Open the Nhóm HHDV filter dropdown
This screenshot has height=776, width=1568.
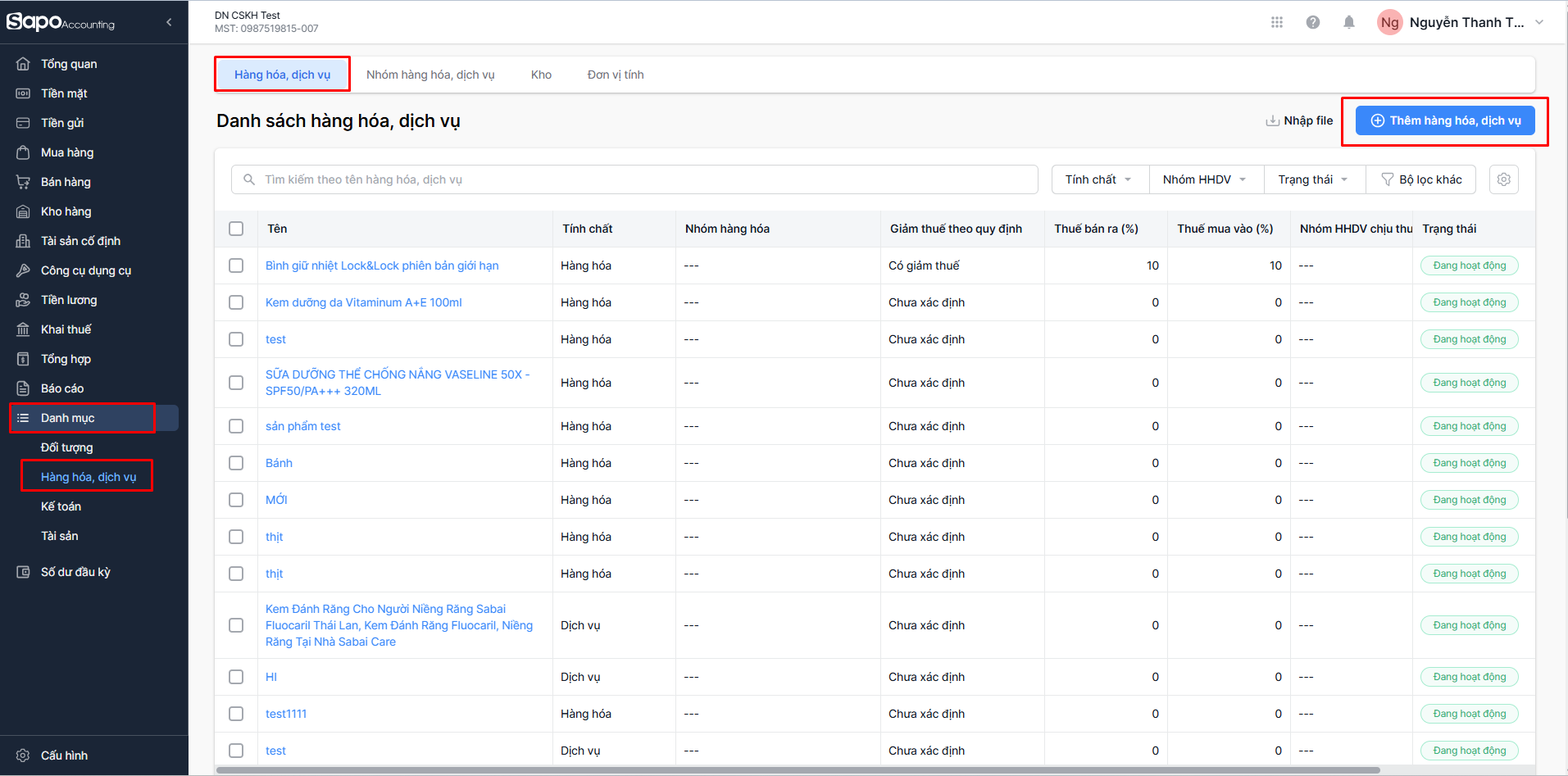pos(1204,179)
